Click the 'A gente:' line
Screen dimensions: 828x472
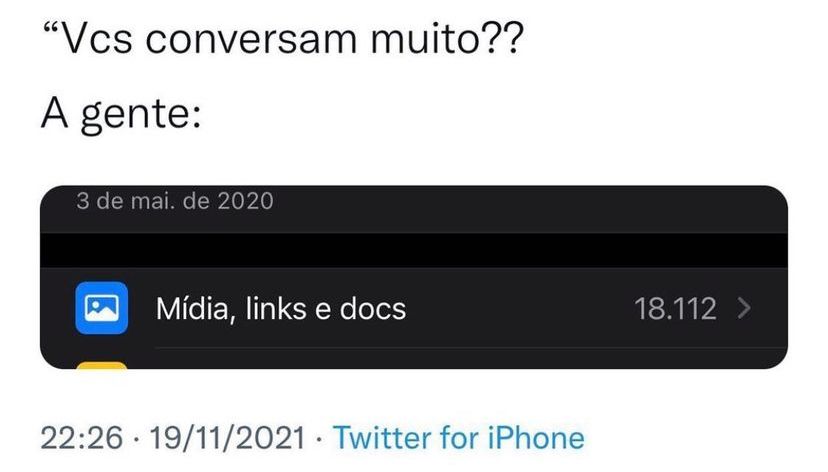click(121, 114)
